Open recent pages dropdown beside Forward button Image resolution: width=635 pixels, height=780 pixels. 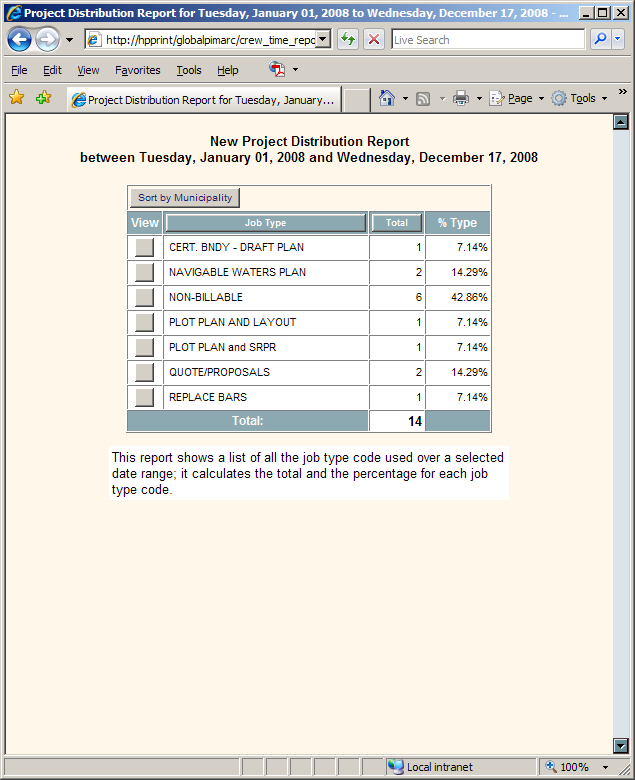[70, 40]
